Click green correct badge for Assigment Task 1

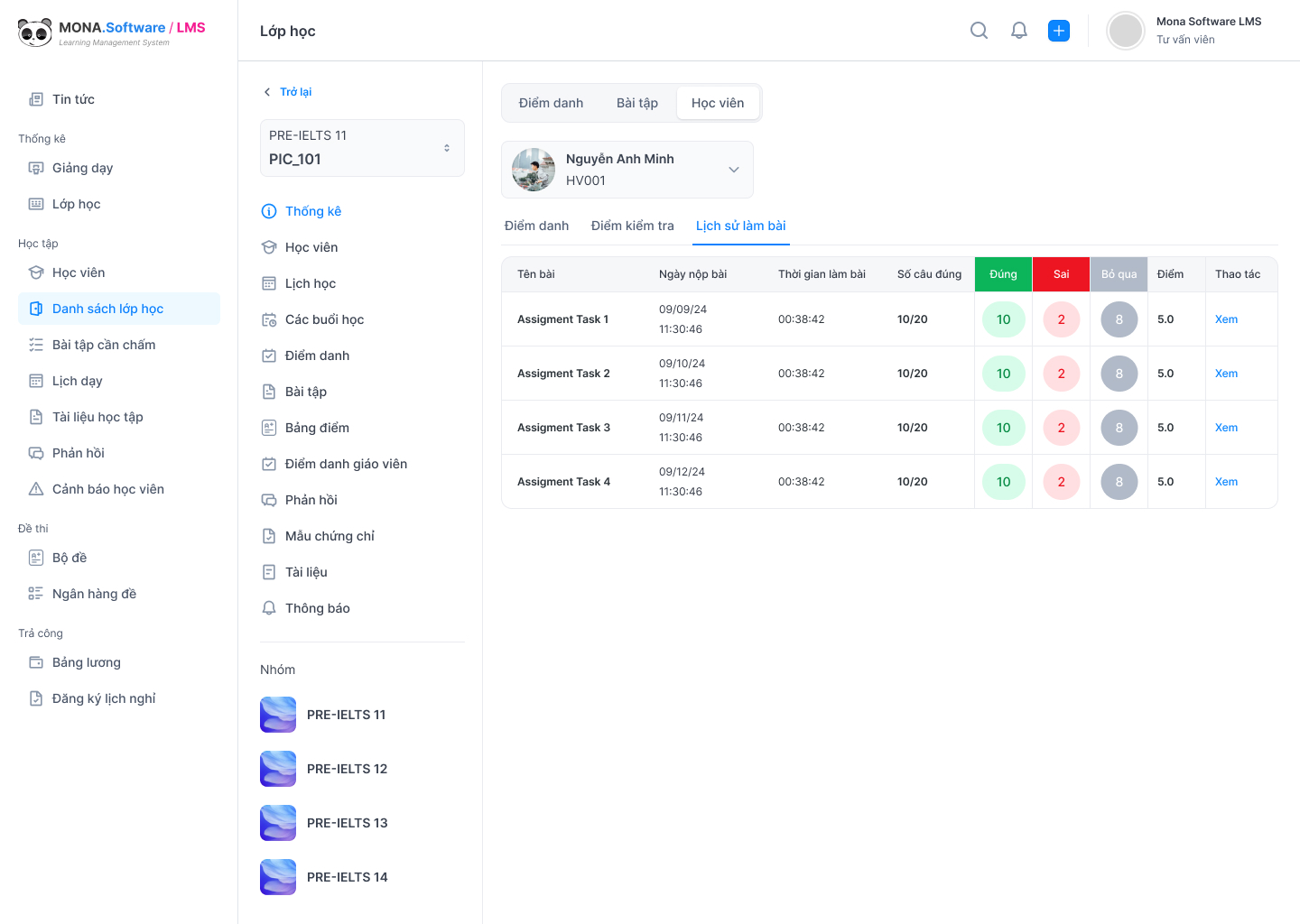point(1003,319)
